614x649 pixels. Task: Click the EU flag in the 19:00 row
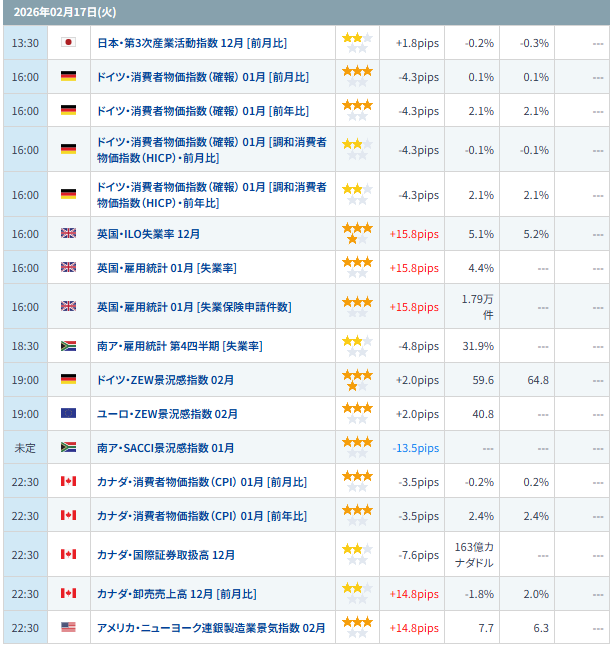[68, 413]
